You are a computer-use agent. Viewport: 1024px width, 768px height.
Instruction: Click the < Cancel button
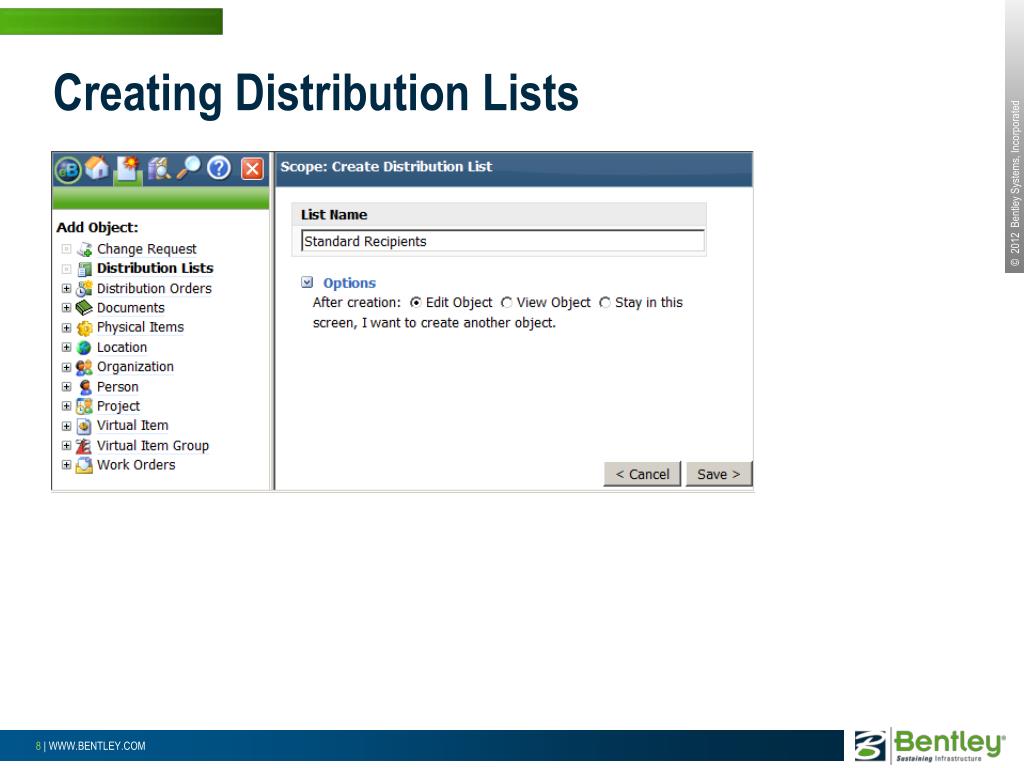pos(642,474)
